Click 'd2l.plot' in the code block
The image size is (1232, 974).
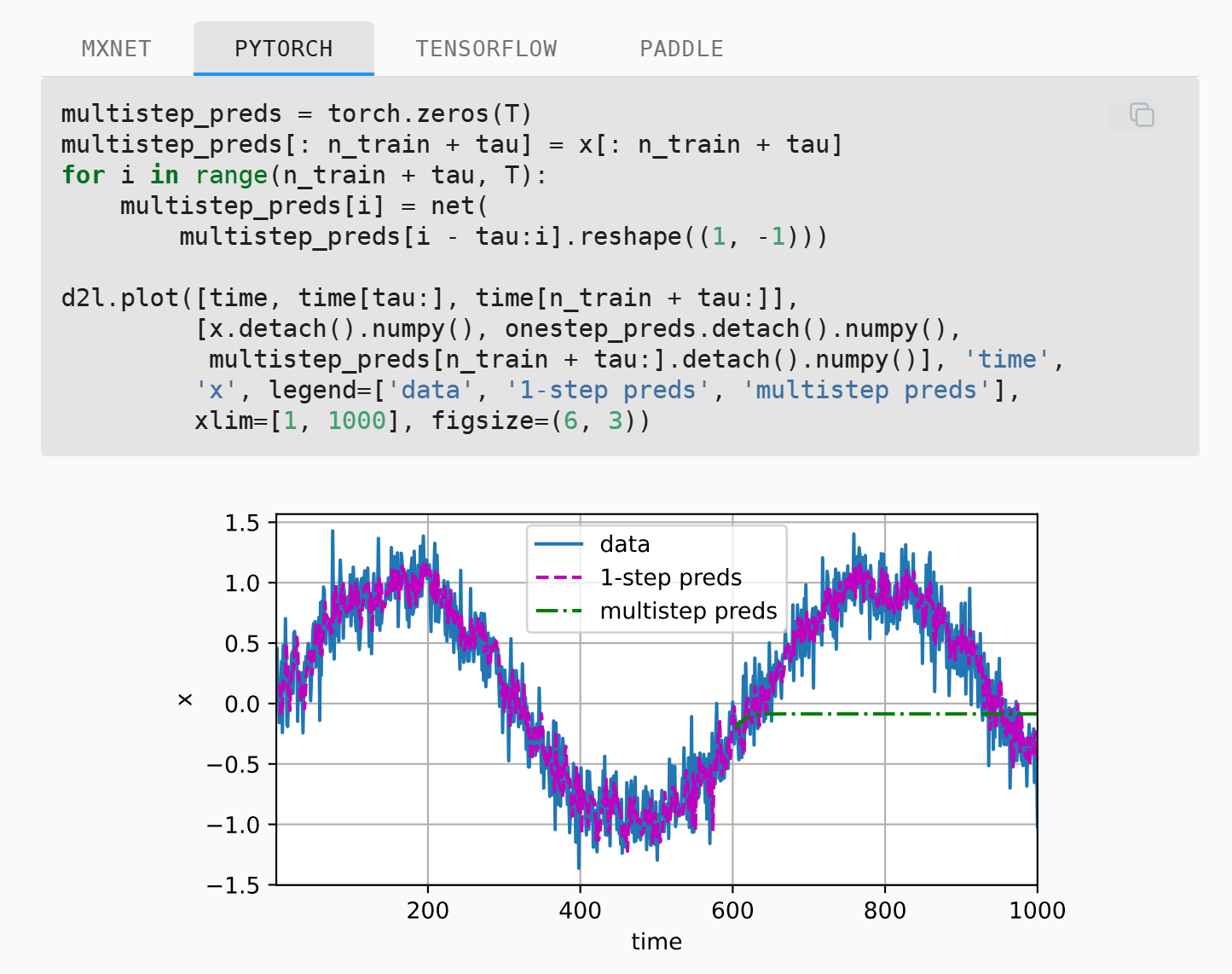tap(119, 298)
